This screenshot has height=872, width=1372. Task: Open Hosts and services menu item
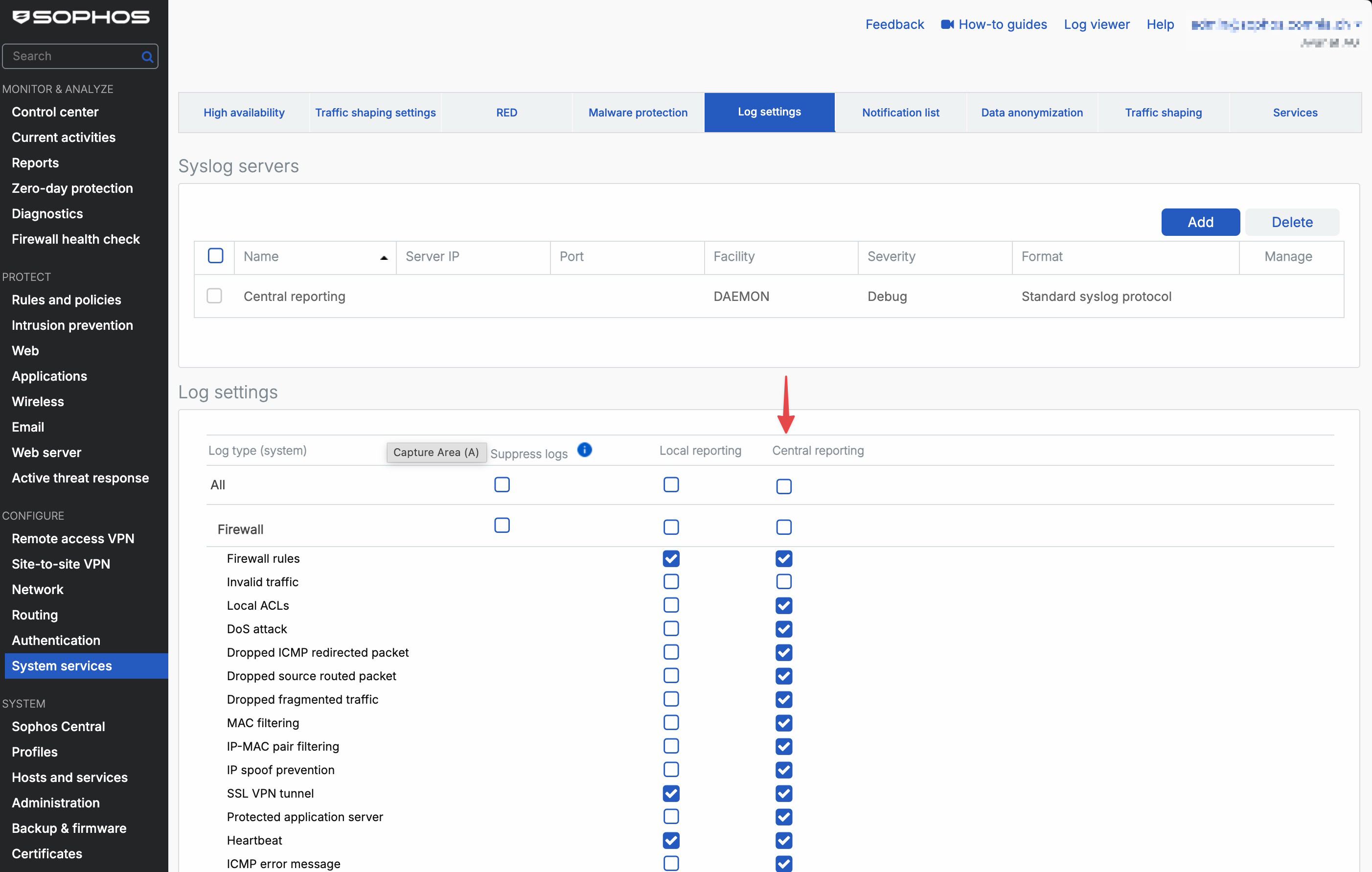[69, 778]
